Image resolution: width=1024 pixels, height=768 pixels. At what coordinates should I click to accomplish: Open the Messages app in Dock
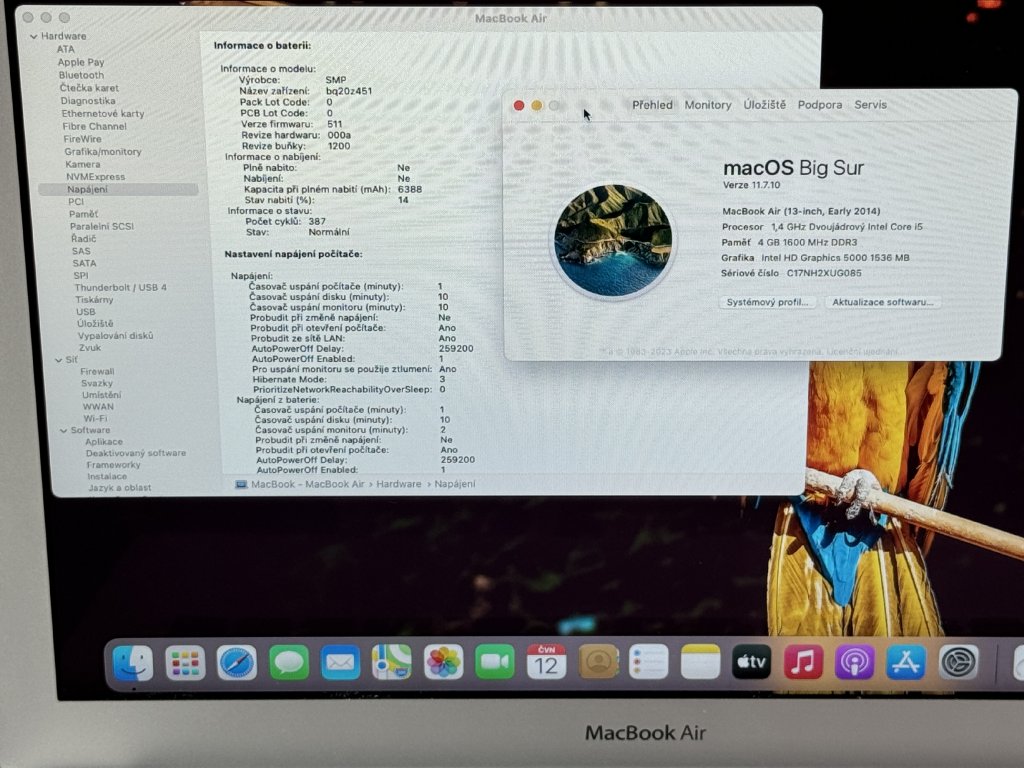[x=289, y=663]
